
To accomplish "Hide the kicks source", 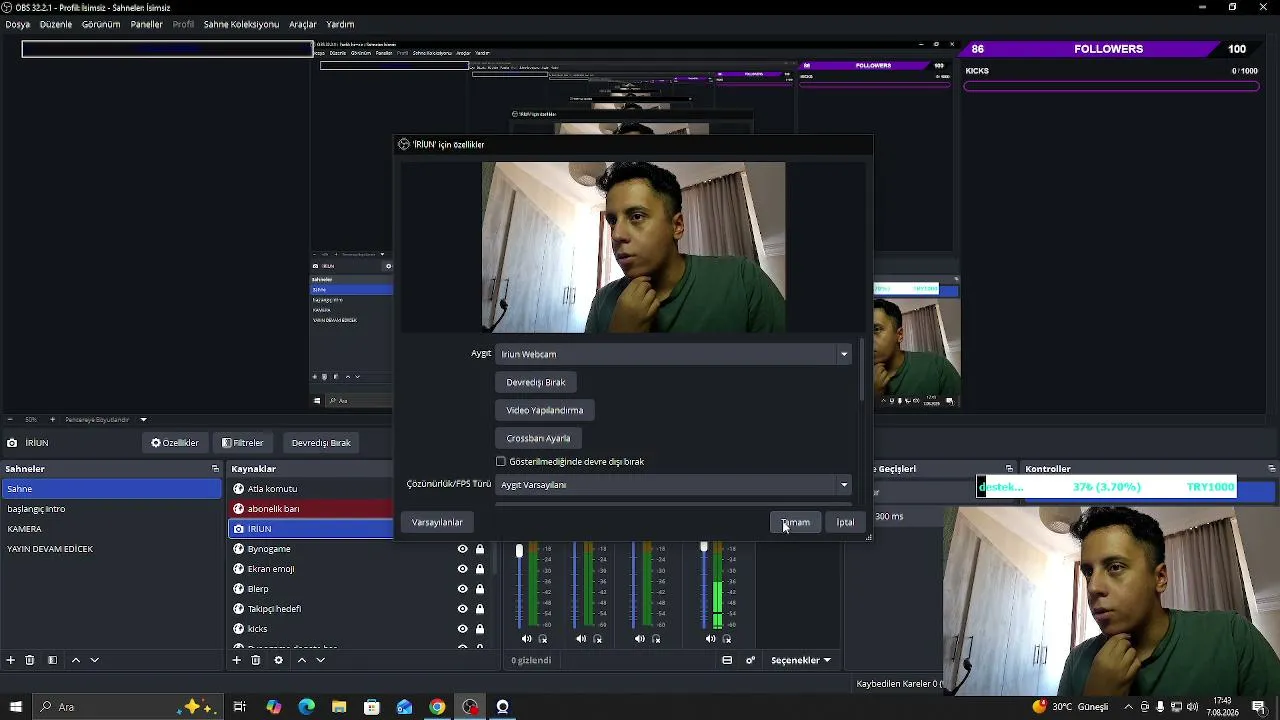I will 462,629.
